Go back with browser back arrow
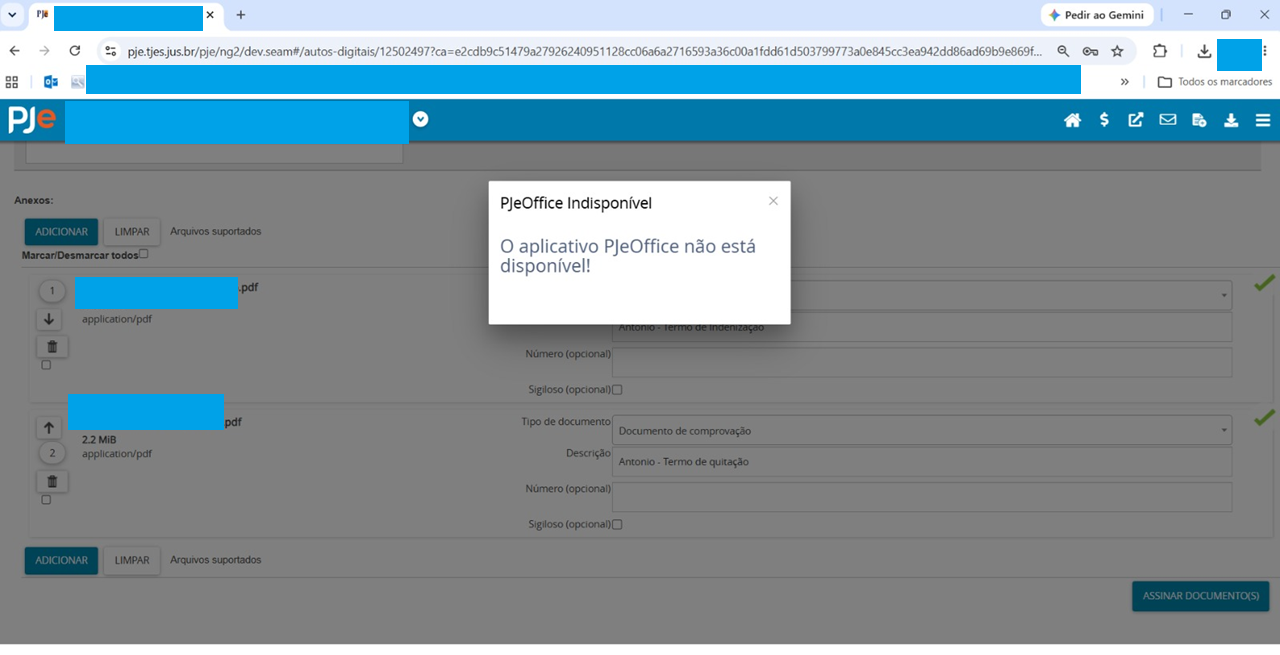 (x=14, y=51)
